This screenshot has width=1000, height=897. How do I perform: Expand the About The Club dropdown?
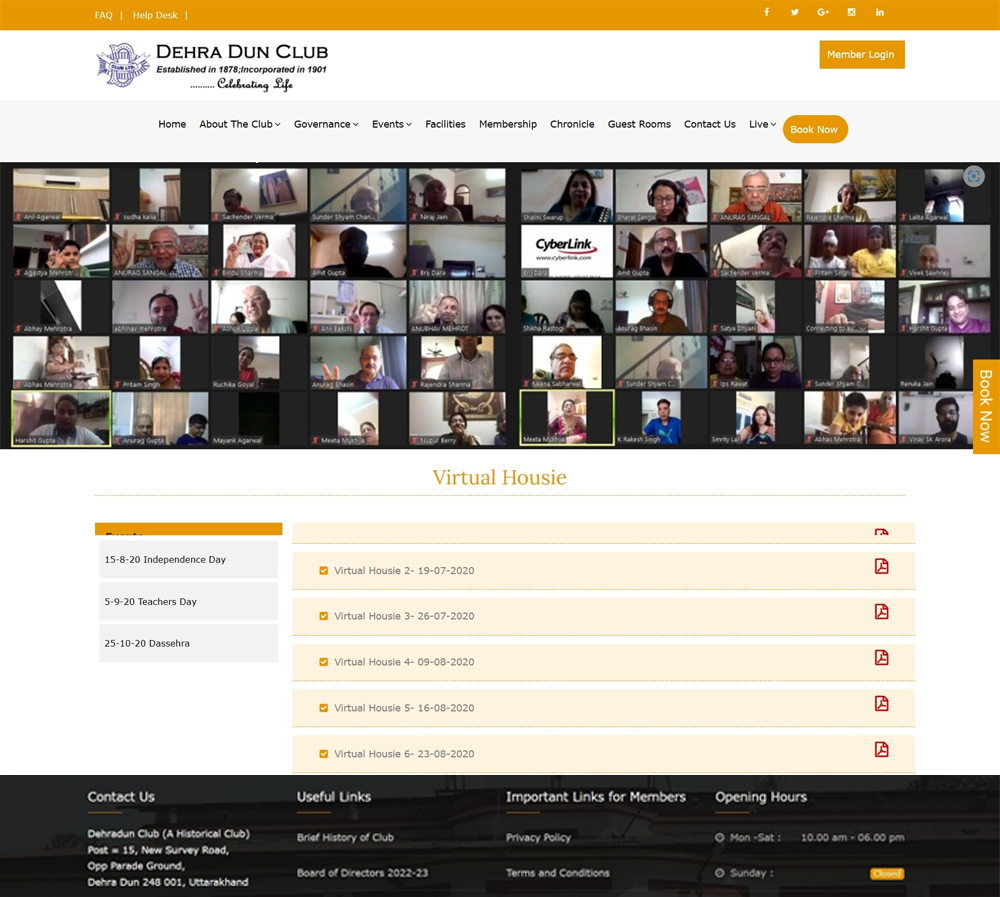[x=239, y=124]
